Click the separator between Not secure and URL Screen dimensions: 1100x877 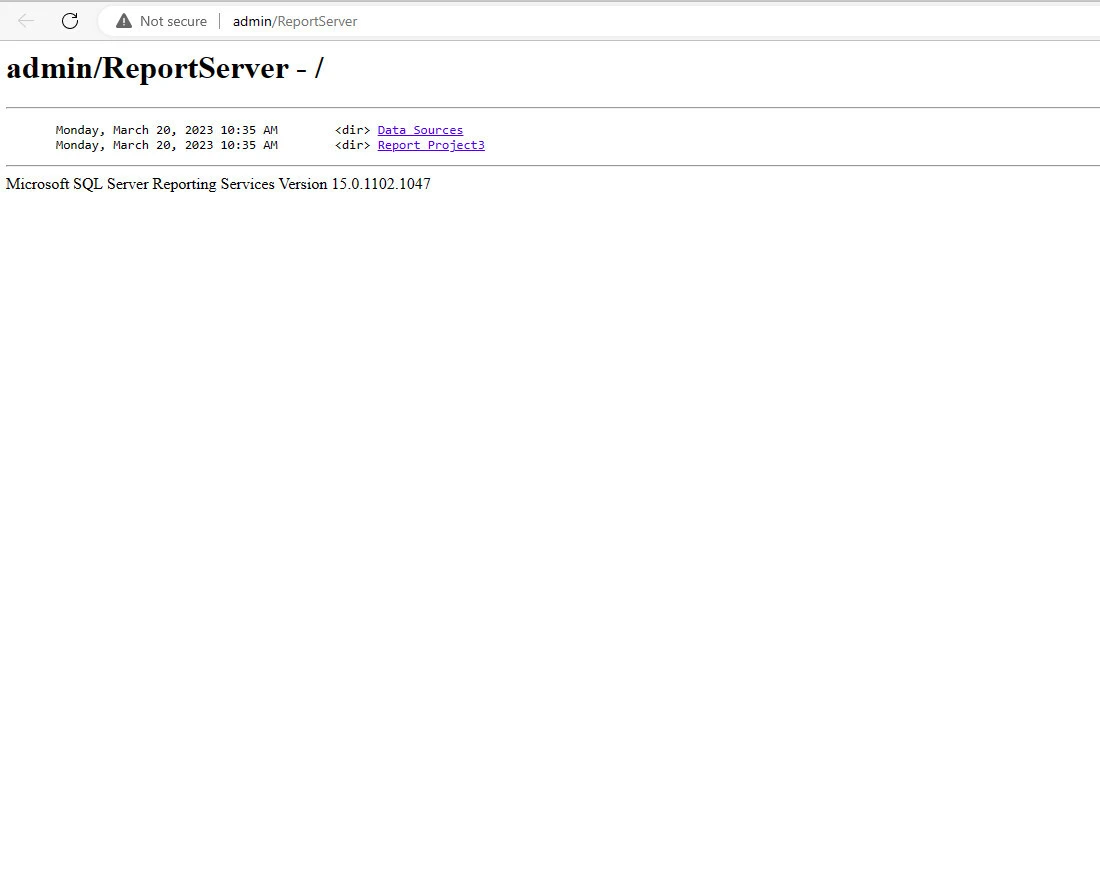[220, 21]
